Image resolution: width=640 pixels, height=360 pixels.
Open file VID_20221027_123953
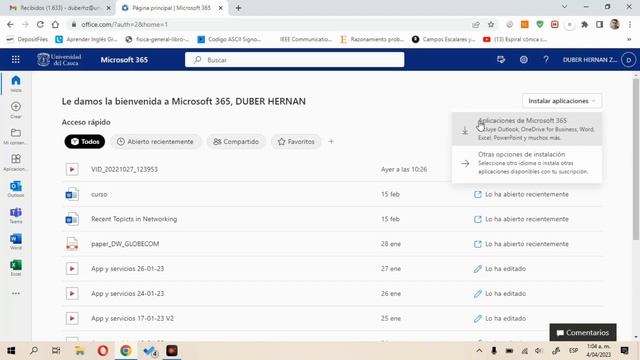(124, 169)
